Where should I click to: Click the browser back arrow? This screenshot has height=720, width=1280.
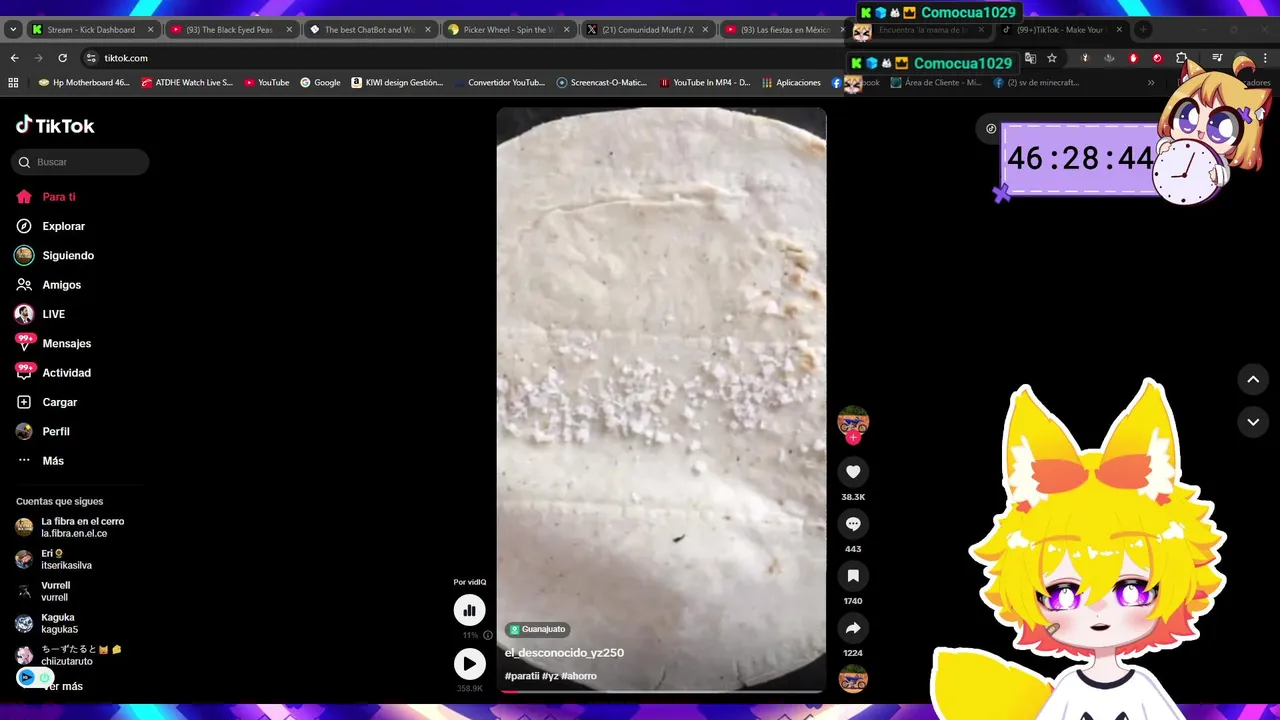pos(14,58)
